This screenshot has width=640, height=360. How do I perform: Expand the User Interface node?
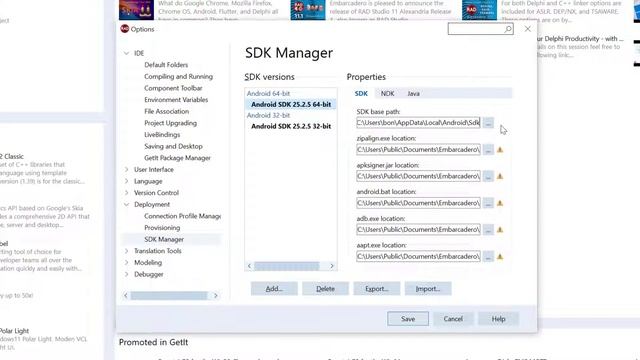[127, 169]
